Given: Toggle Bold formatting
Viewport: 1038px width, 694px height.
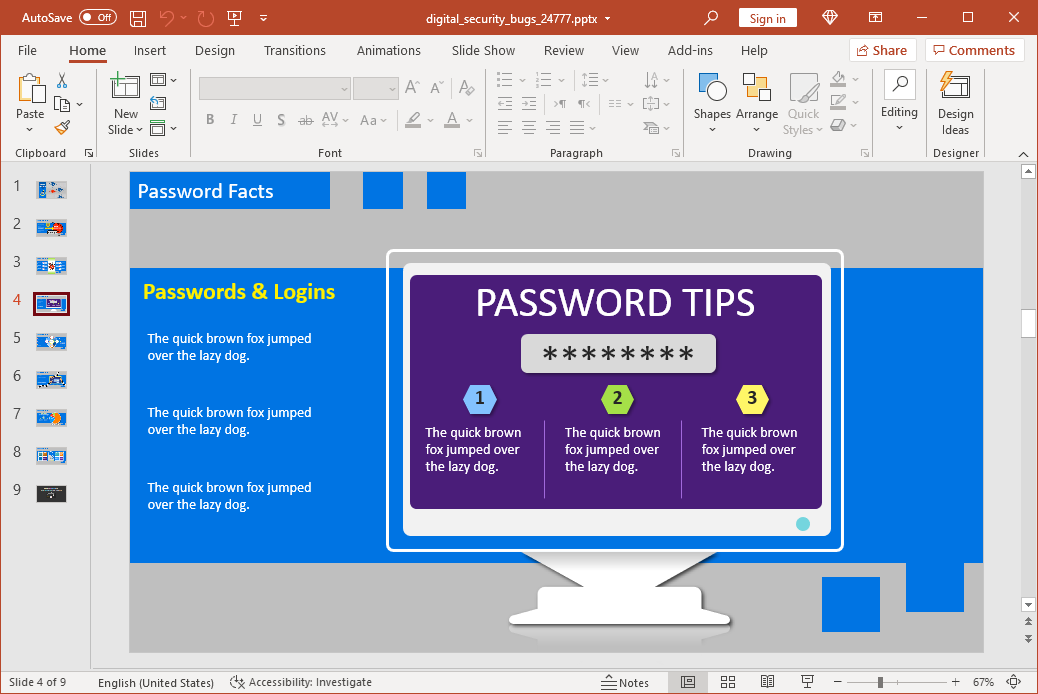Looking at the screenshot, I should click(210, 120).
